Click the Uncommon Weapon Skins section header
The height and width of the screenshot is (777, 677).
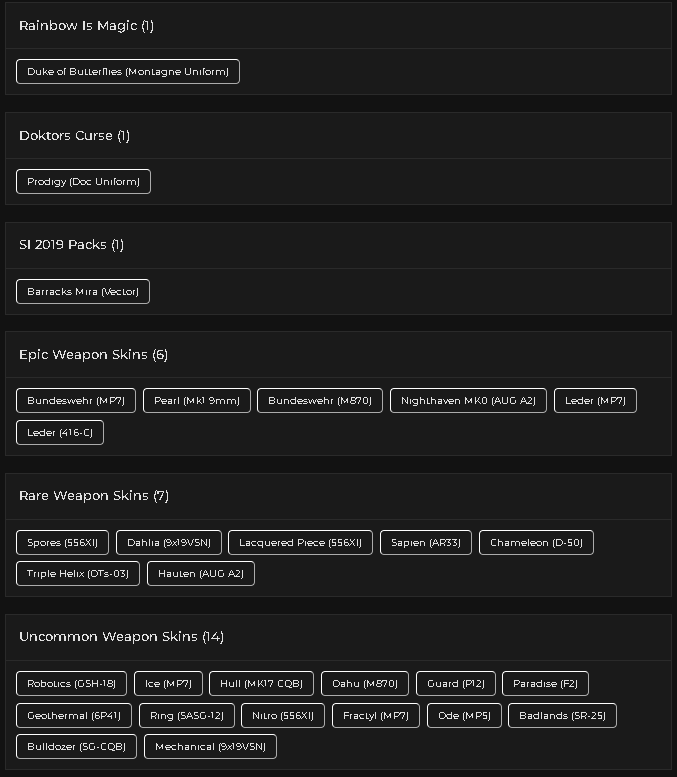coord(121,637)
